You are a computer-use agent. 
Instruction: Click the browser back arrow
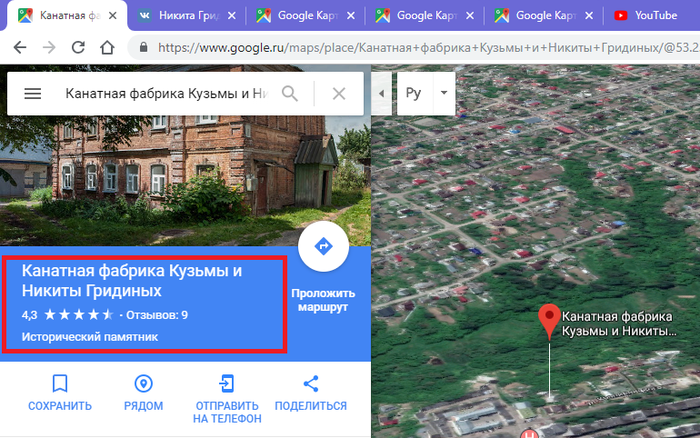20,48
